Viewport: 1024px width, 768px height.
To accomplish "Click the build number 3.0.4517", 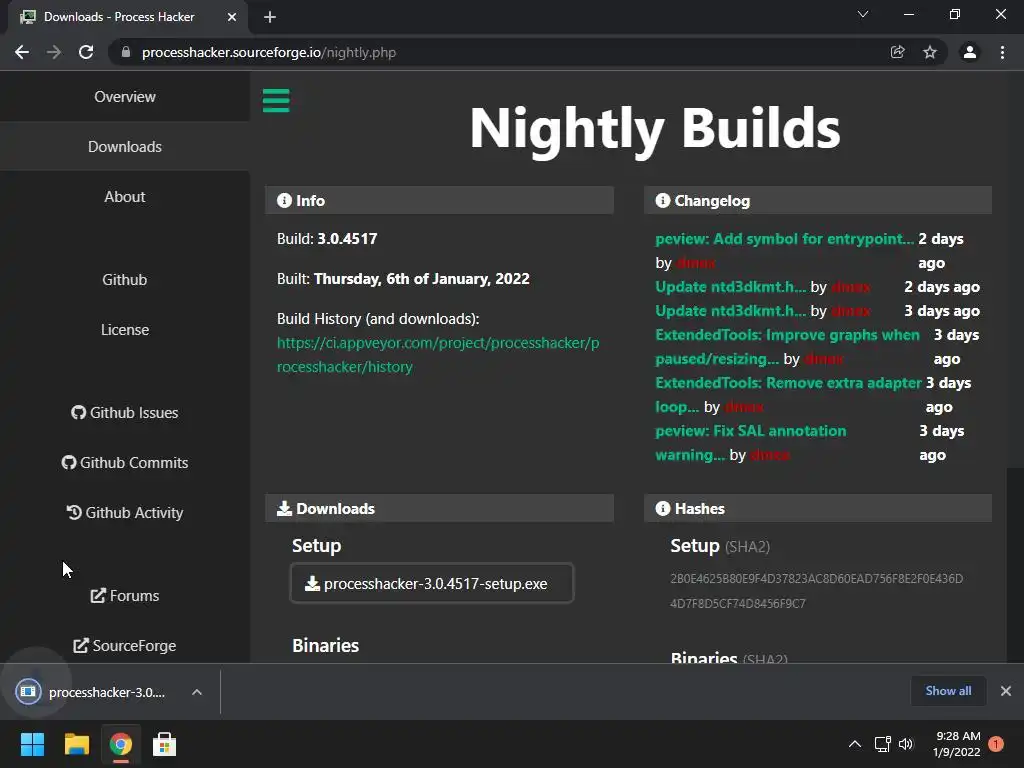I will click(x=347, y=239).
